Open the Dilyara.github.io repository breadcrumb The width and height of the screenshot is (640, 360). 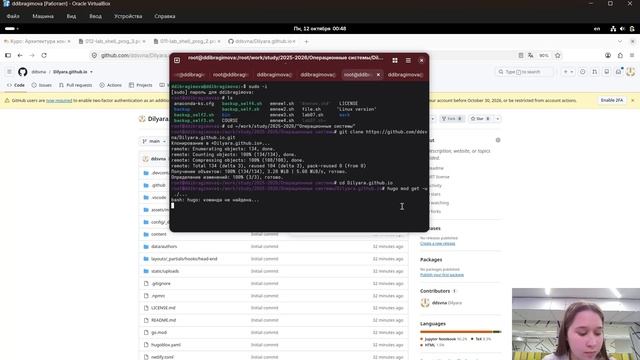(x=70, y=72)
